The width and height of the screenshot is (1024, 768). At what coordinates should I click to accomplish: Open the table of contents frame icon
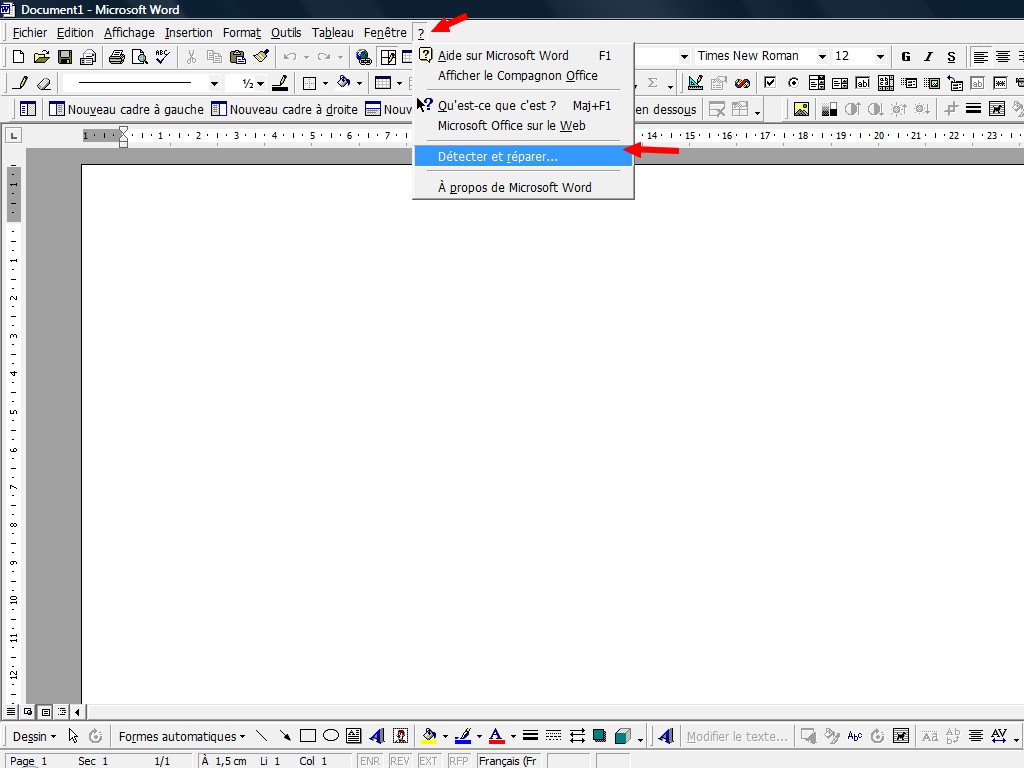click(x=27, y=109)
